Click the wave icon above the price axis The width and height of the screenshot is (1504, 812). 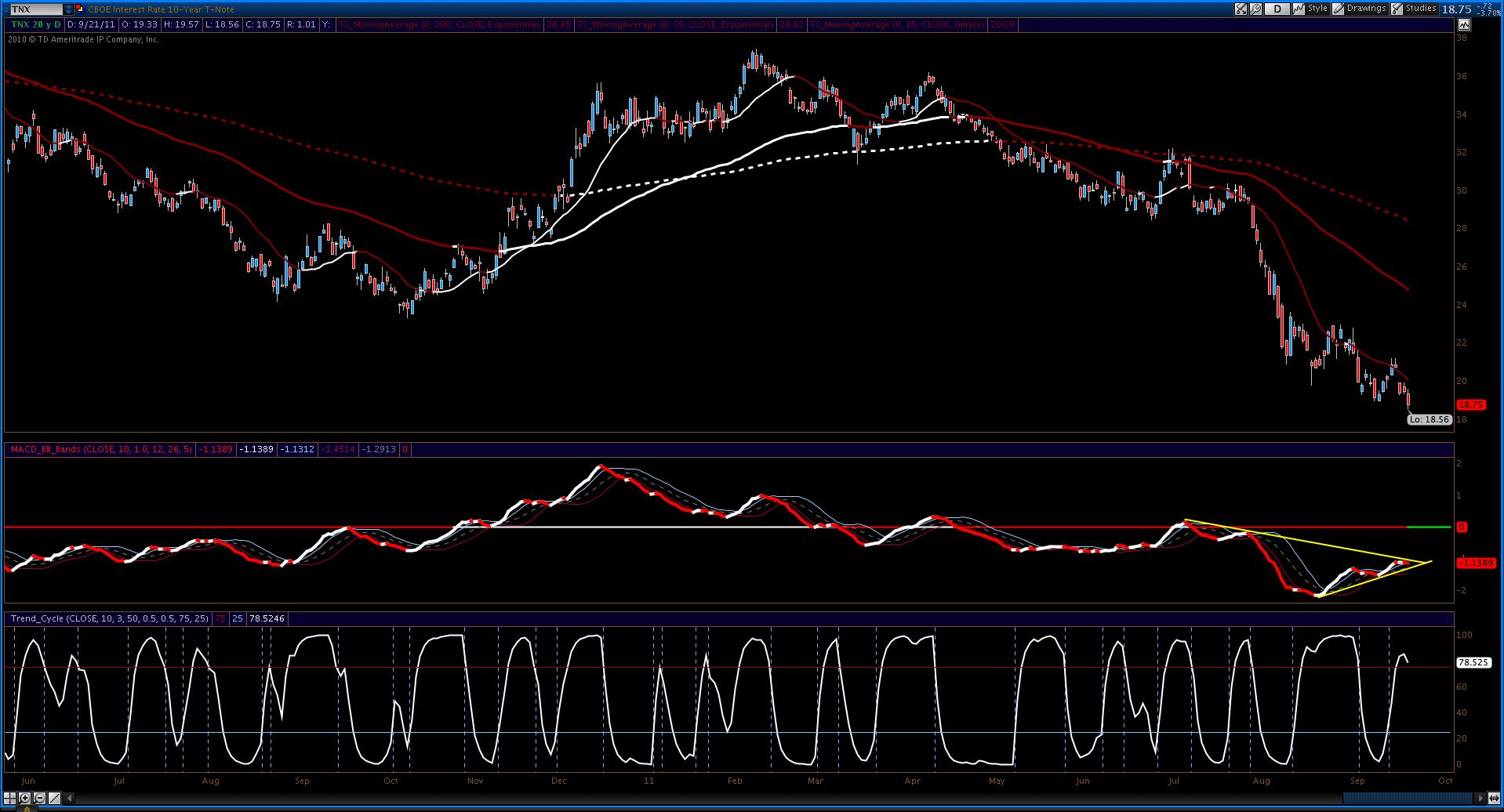click(x=1462, y=24)
